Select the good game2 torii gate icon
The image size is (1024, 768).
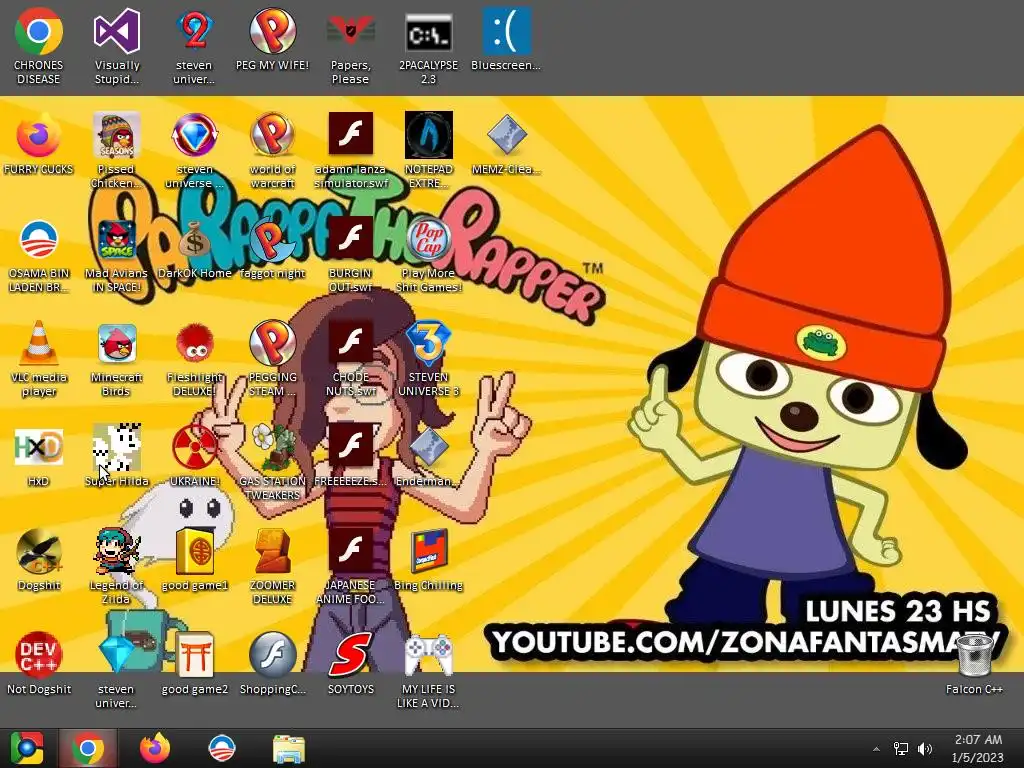click(x=195, y=655)
